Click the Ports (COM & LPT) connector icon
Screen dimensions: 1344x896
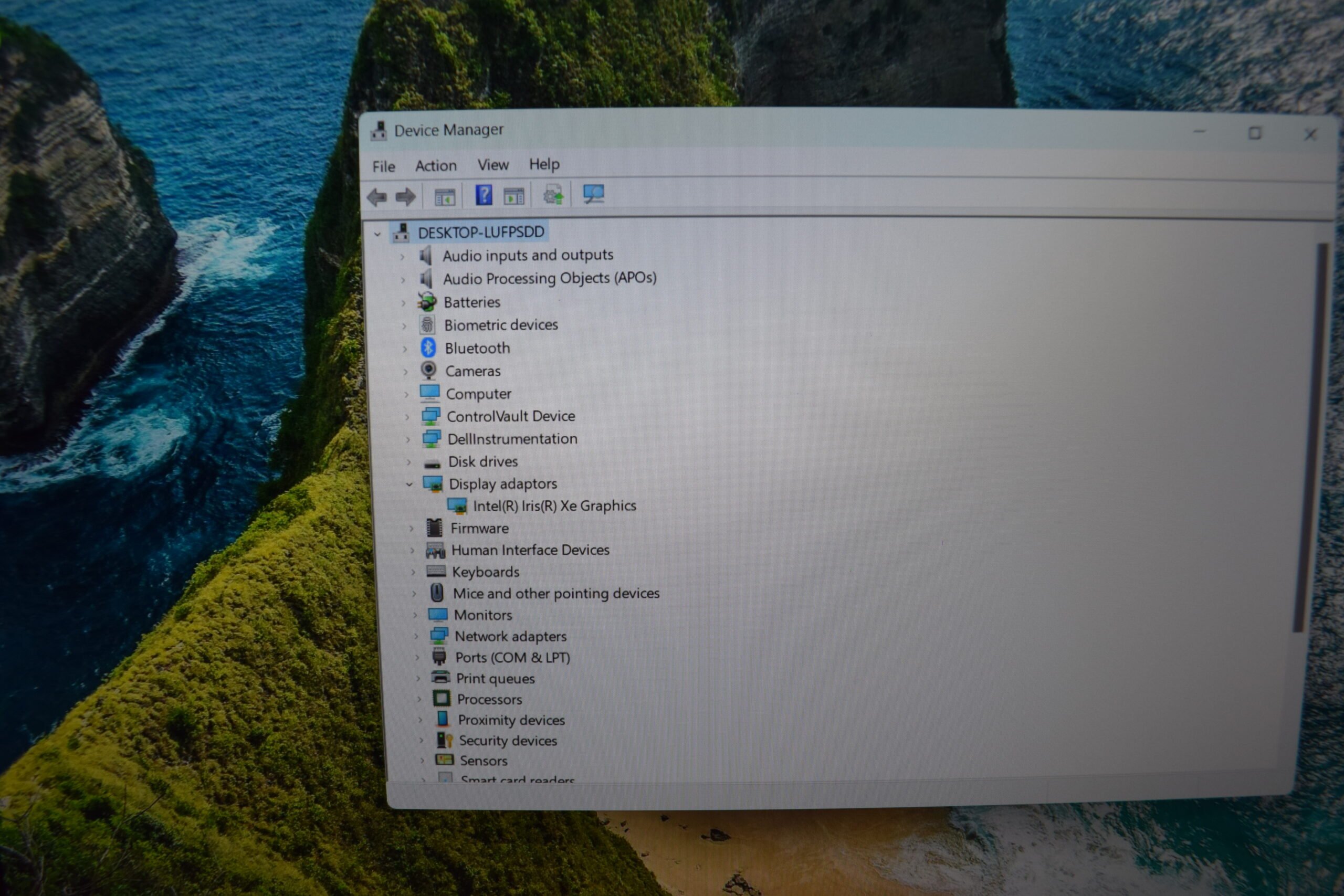tap(439, 657)
